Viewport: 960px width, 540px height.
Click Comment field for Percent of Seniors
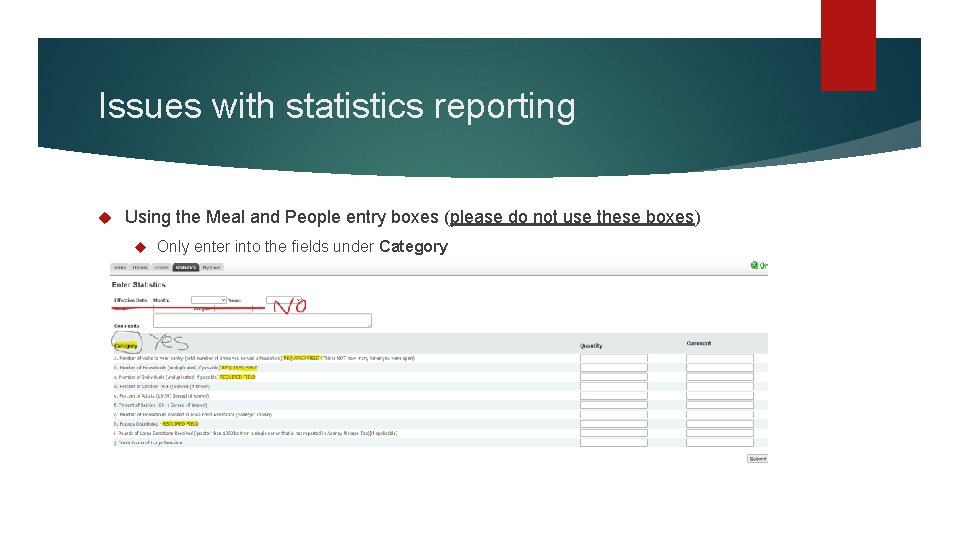[719, 405]
